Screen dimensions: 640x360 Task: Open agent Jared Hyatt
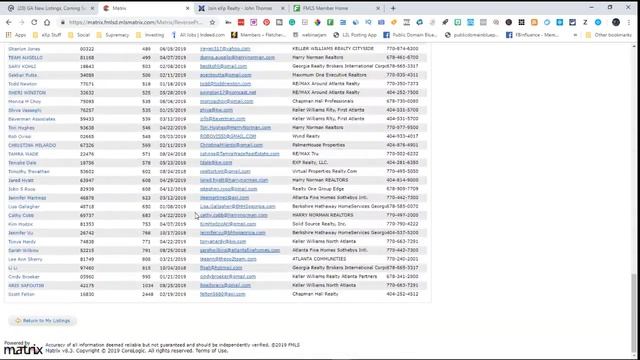tap(21, 180)
